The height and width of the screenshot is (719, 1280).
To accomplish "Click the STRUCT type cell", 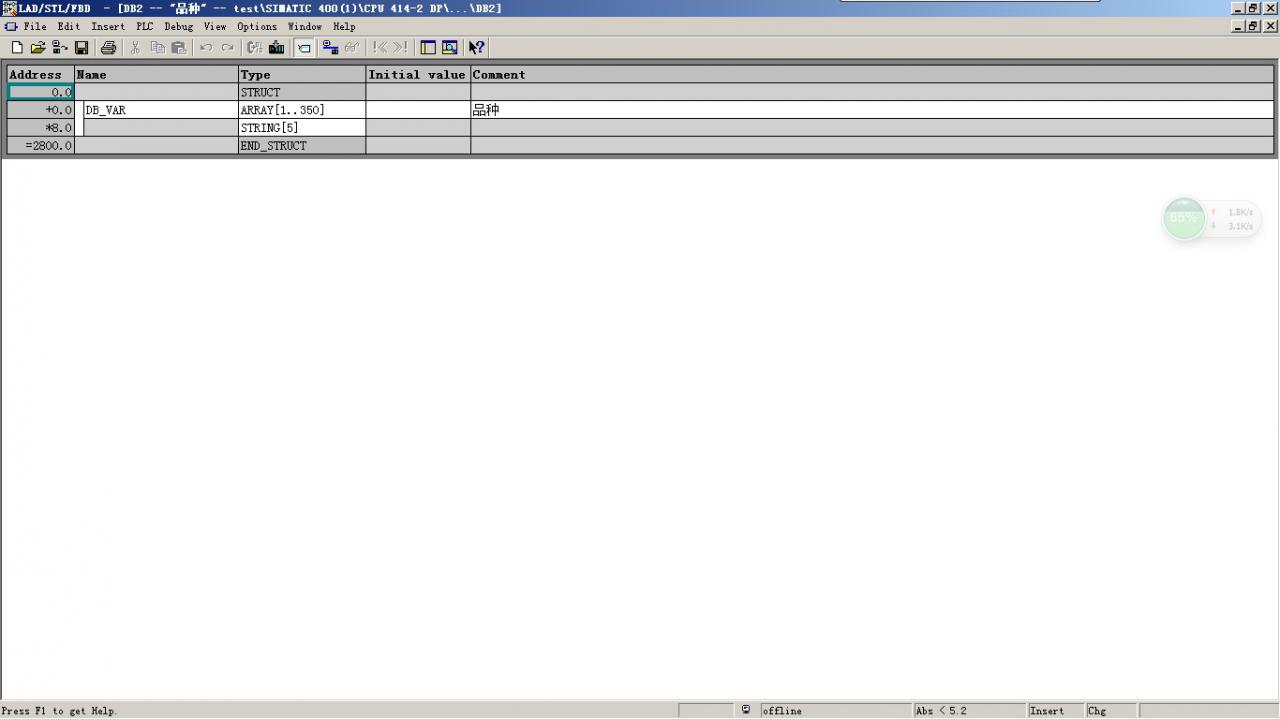I will 302,92.
